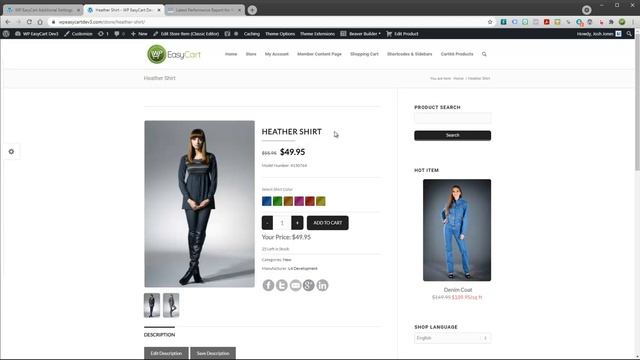Open Member Content Page in navigation
Viewport: 640px width, 360px height.
(319, 54)
